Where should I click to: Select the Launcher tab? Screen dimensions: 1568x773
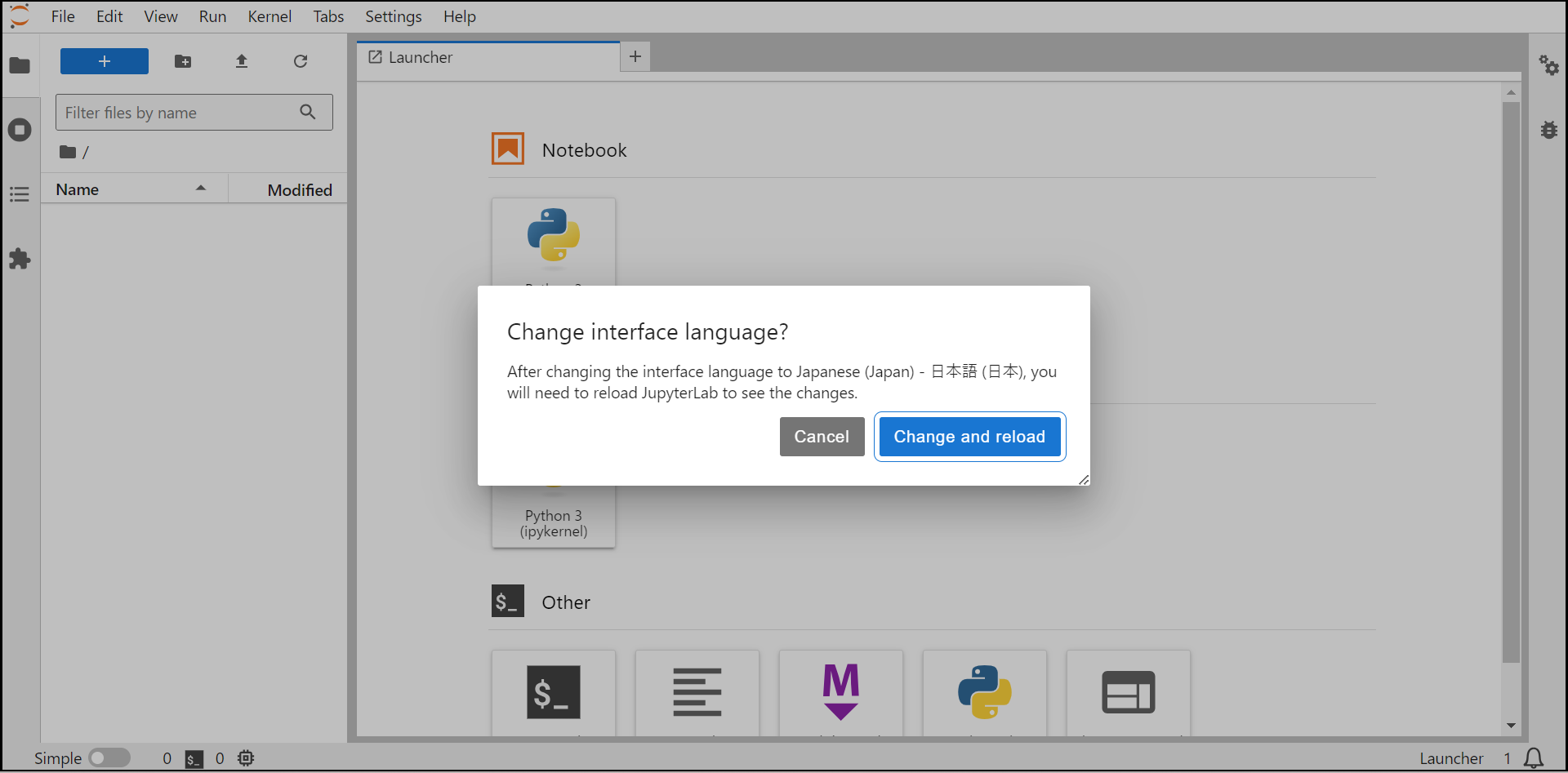421,57
